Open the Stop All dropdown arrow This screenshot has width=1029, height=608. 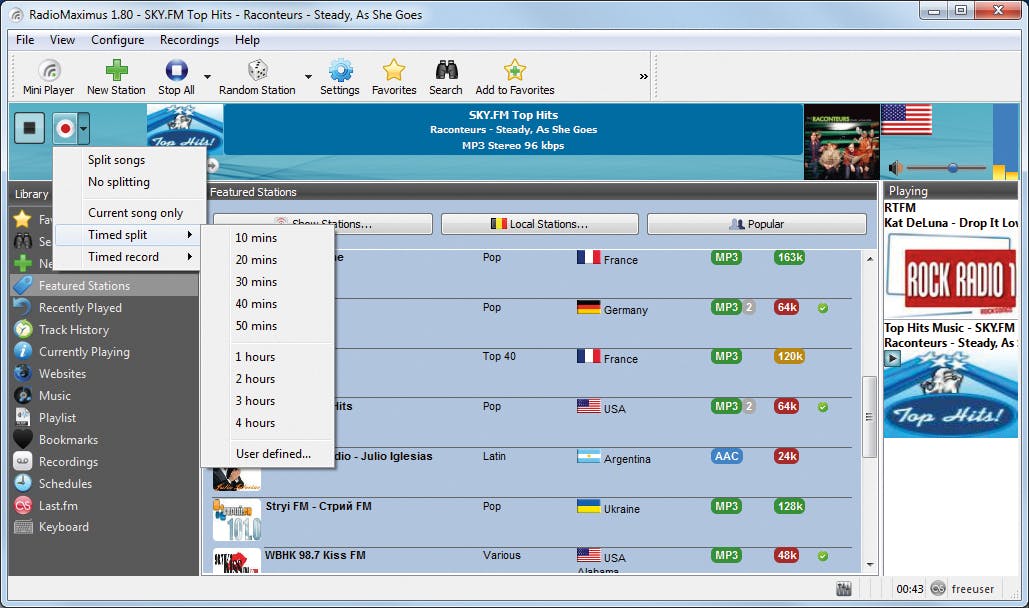[207, 77]
